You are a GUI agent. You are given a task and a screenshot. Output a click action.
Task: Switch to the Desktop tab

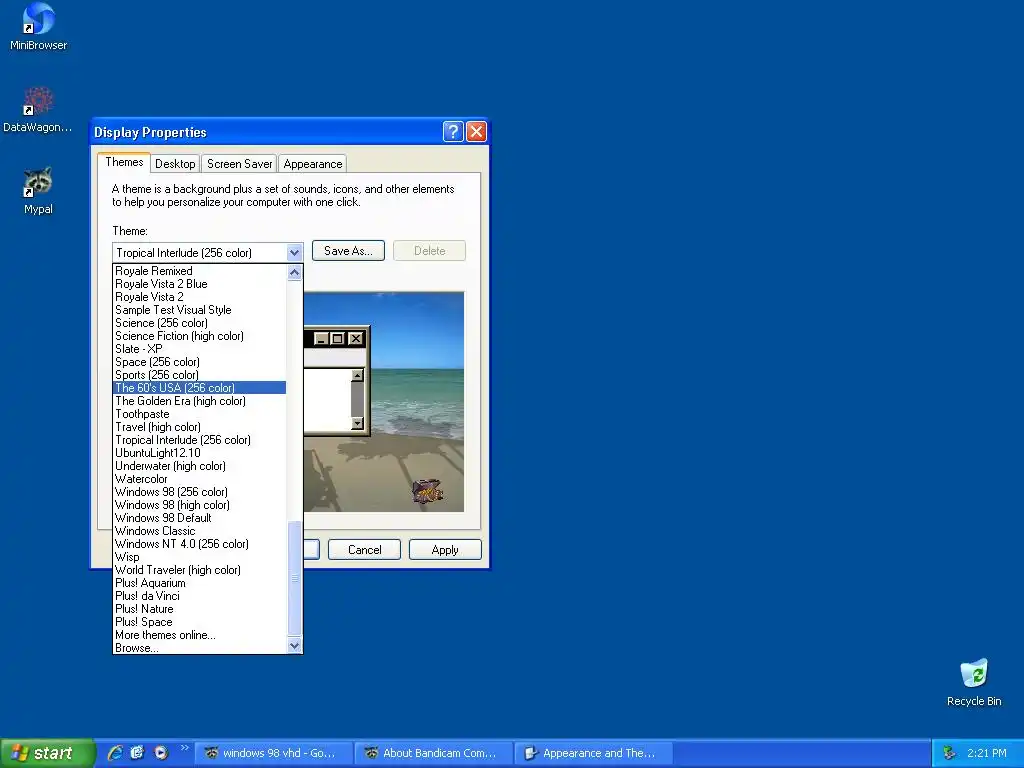click(175, 164)
